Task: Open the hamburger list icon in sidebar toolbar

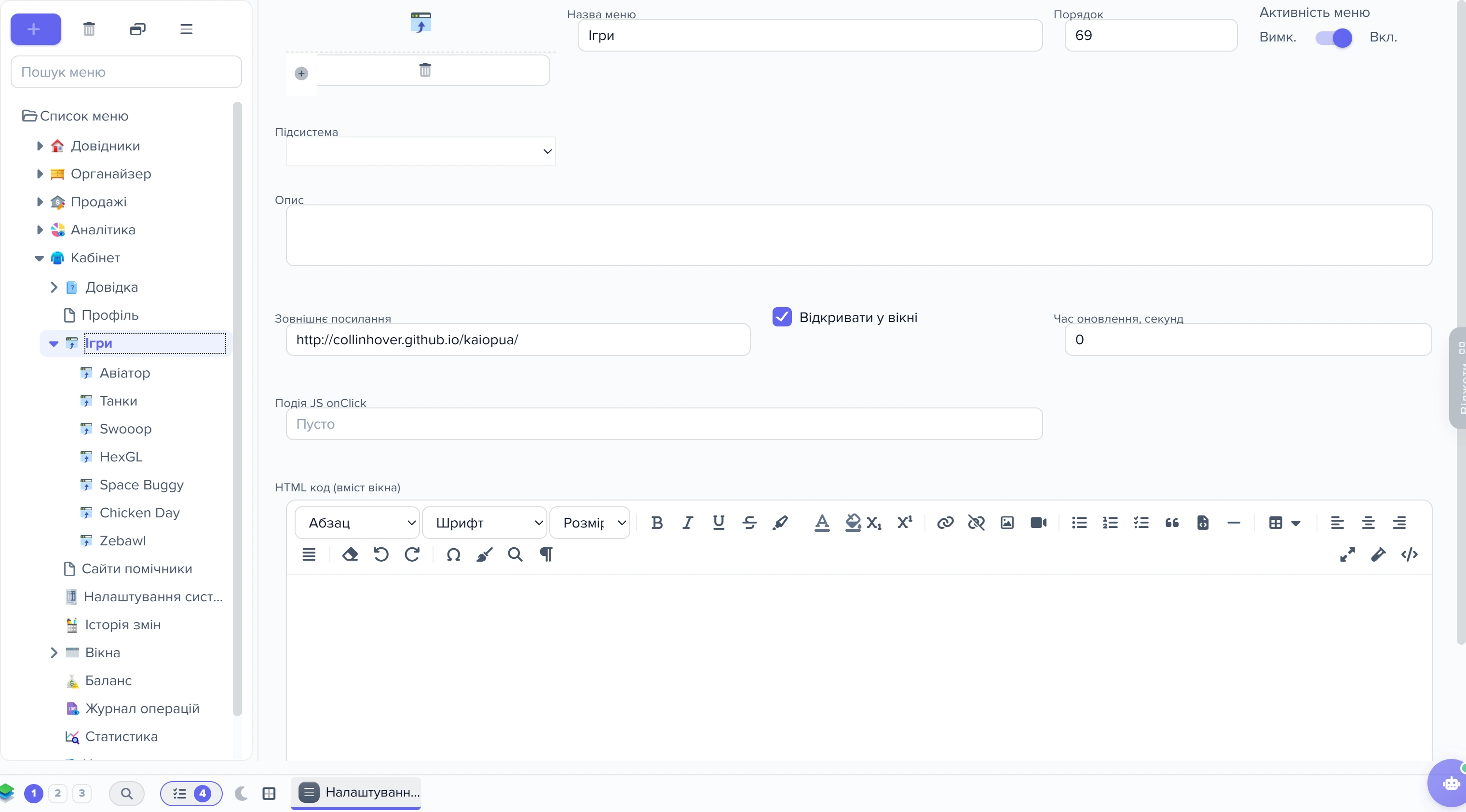Action: [186, 29]
